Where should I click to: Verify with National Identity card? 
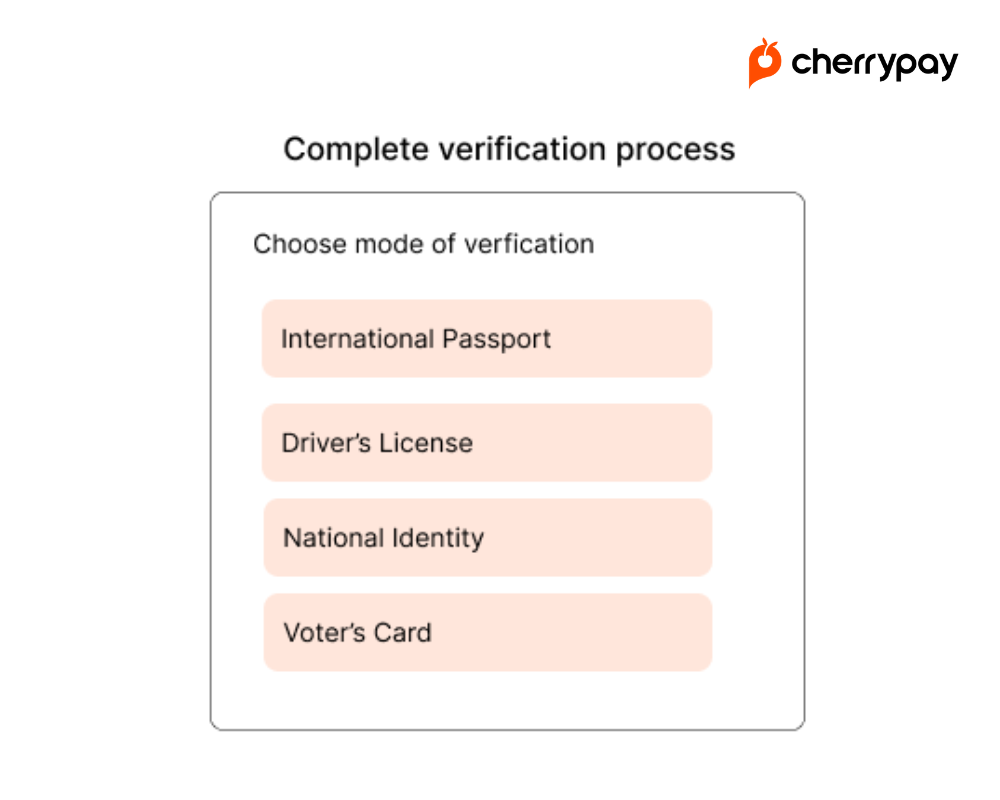487,537
